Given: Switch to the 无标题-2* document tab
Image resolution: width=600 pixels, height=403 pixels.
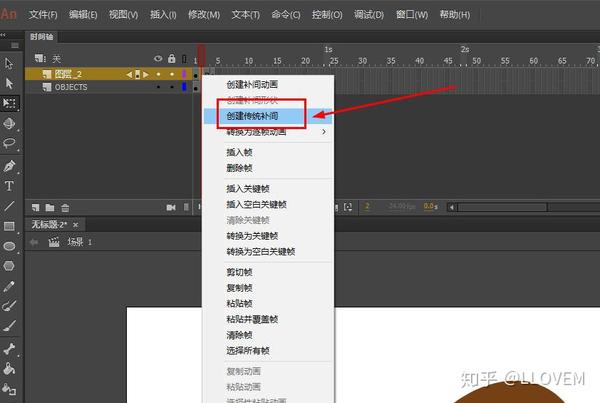Looking at the screenshot, I should tap(49, 225).
